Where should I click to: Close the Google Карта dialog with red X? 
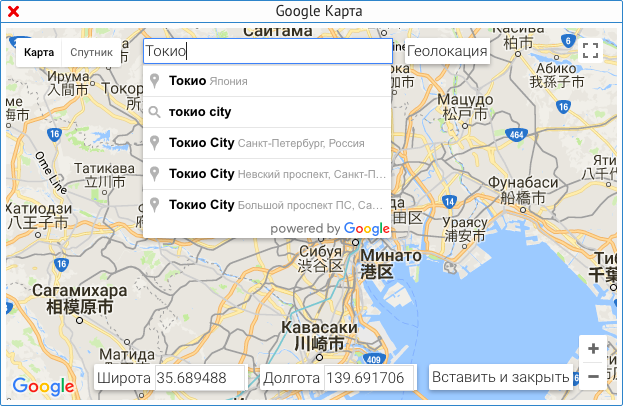coord(14,12)
